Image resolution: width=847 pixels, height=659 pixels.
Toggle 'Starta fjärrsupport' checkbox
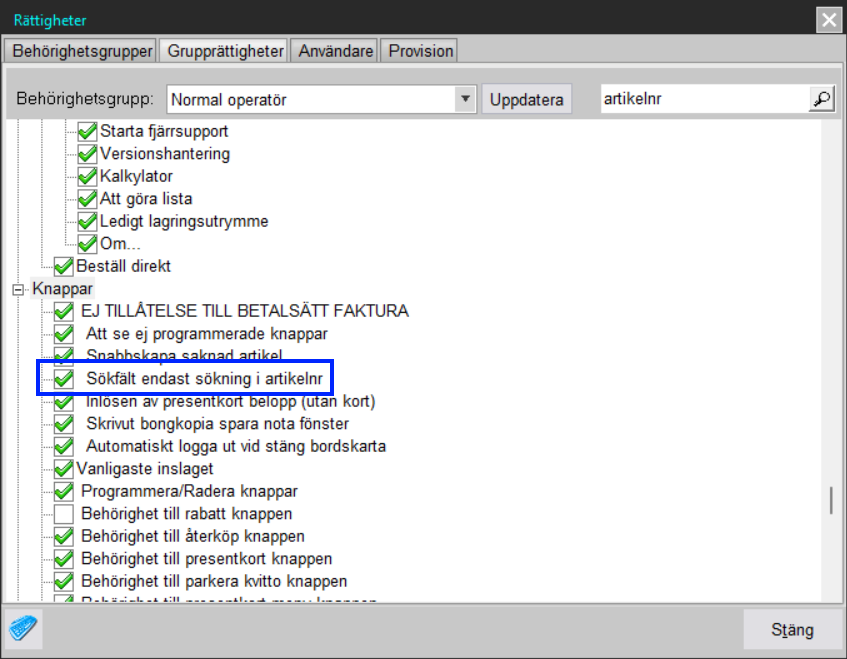tap(88, 131)
